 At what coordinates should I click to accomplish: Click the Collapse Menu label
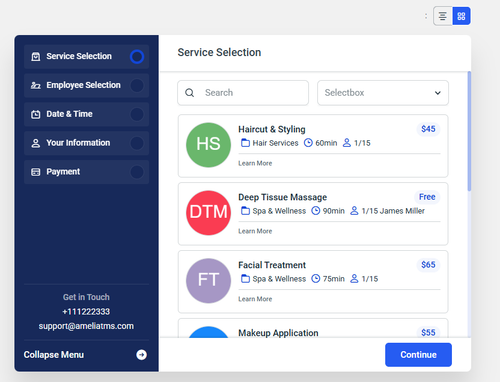(x=54, y=355)
